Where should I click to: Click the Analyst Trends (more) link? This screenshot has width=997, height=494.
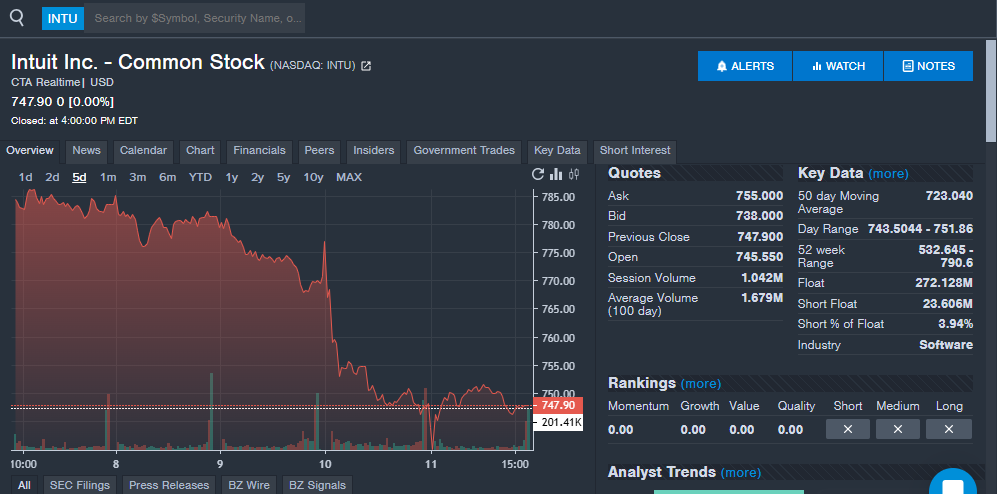pyautogui.click(x=741, y=472)
